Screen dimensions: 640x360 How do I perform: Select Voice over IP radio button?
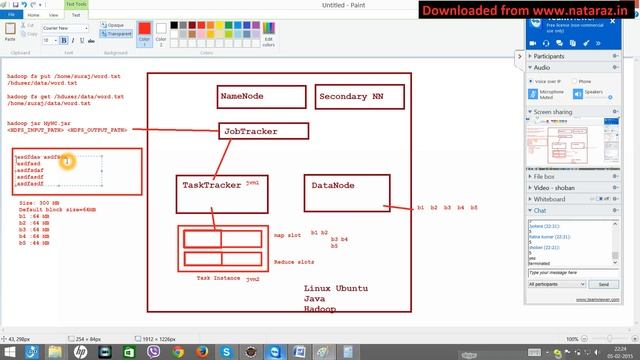tap(531, 82)
